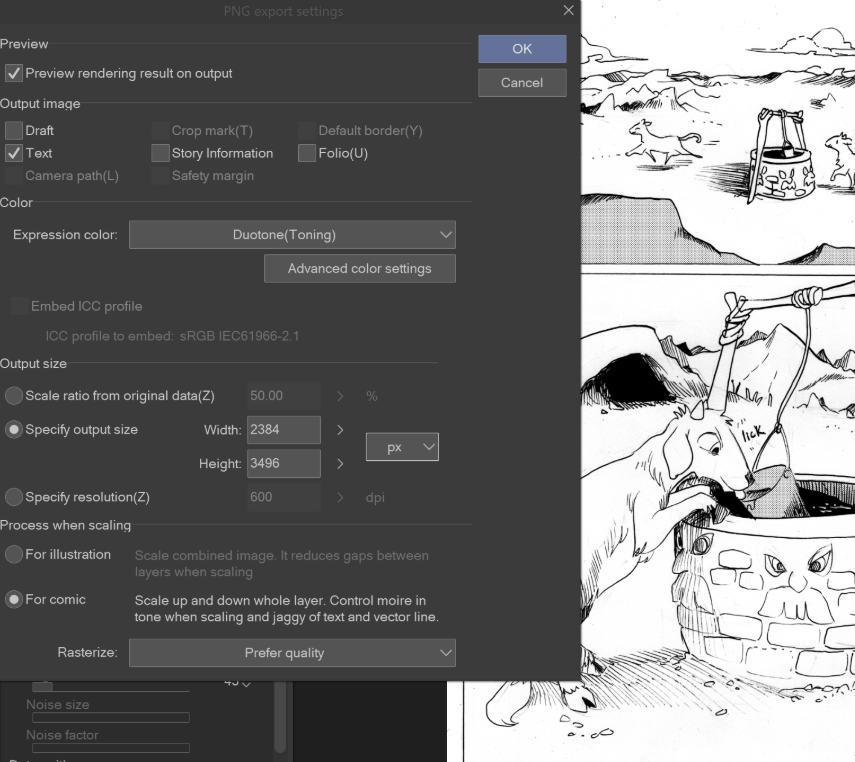Close the PNG export settings dialog
This screenshot has height=762, width=855.
pyautogui.click(x=568, y=11)
